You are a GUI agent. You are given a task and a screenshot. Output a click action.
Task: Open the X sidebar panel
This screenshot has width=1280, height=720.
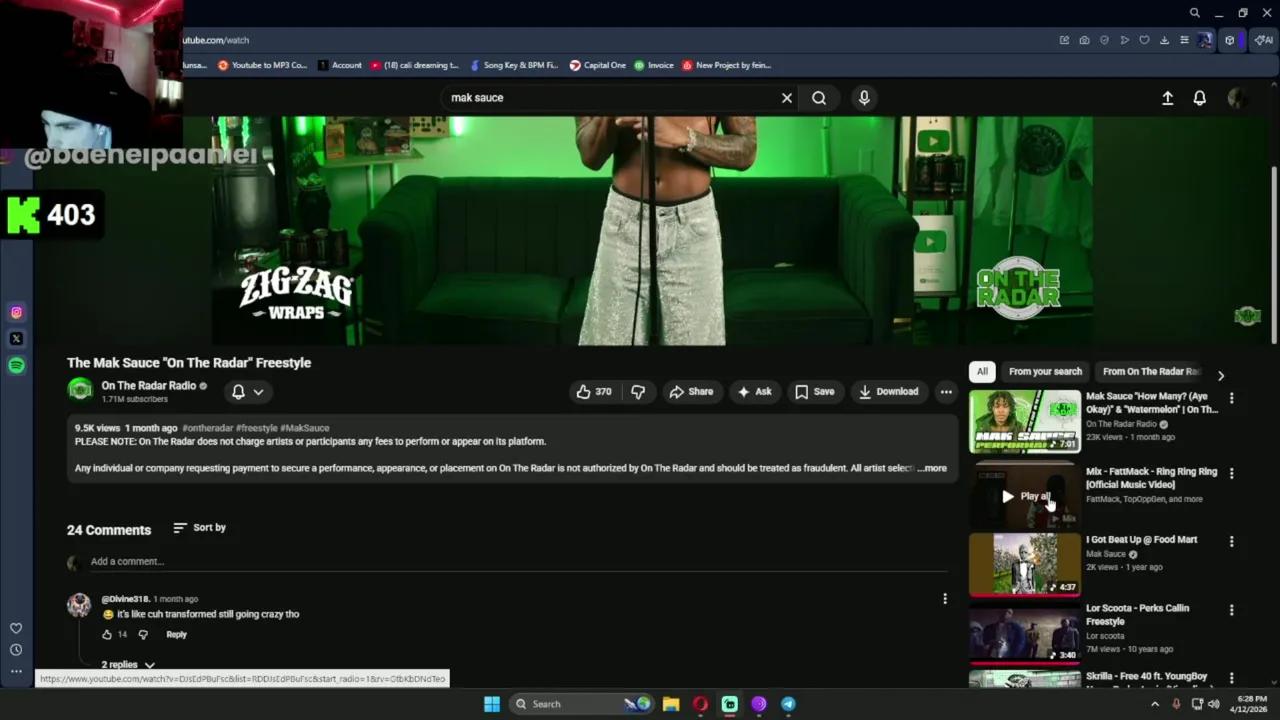point(16,338)
